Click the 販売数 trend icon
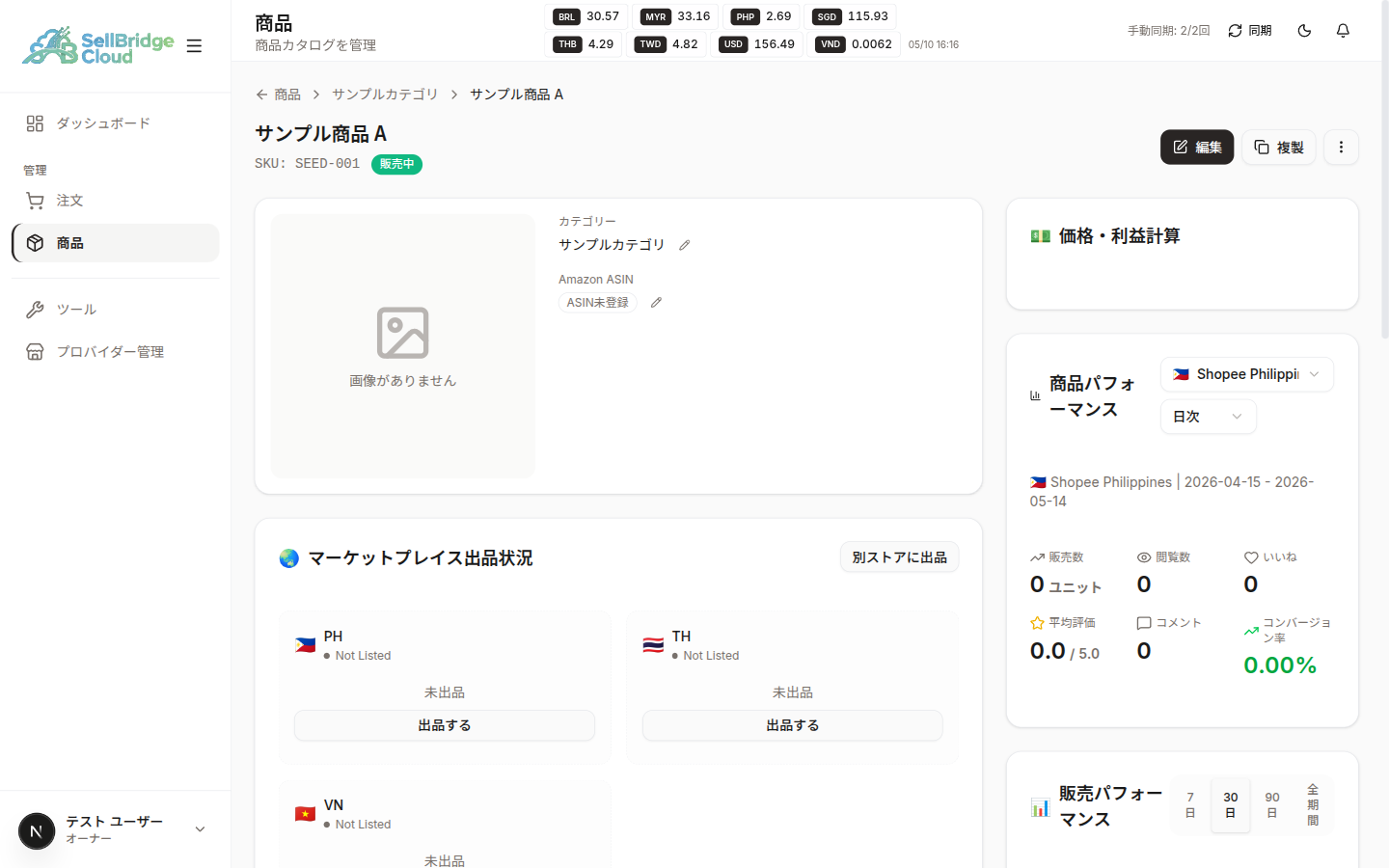Screen dimensions: 1389x868 [1037, 557]
